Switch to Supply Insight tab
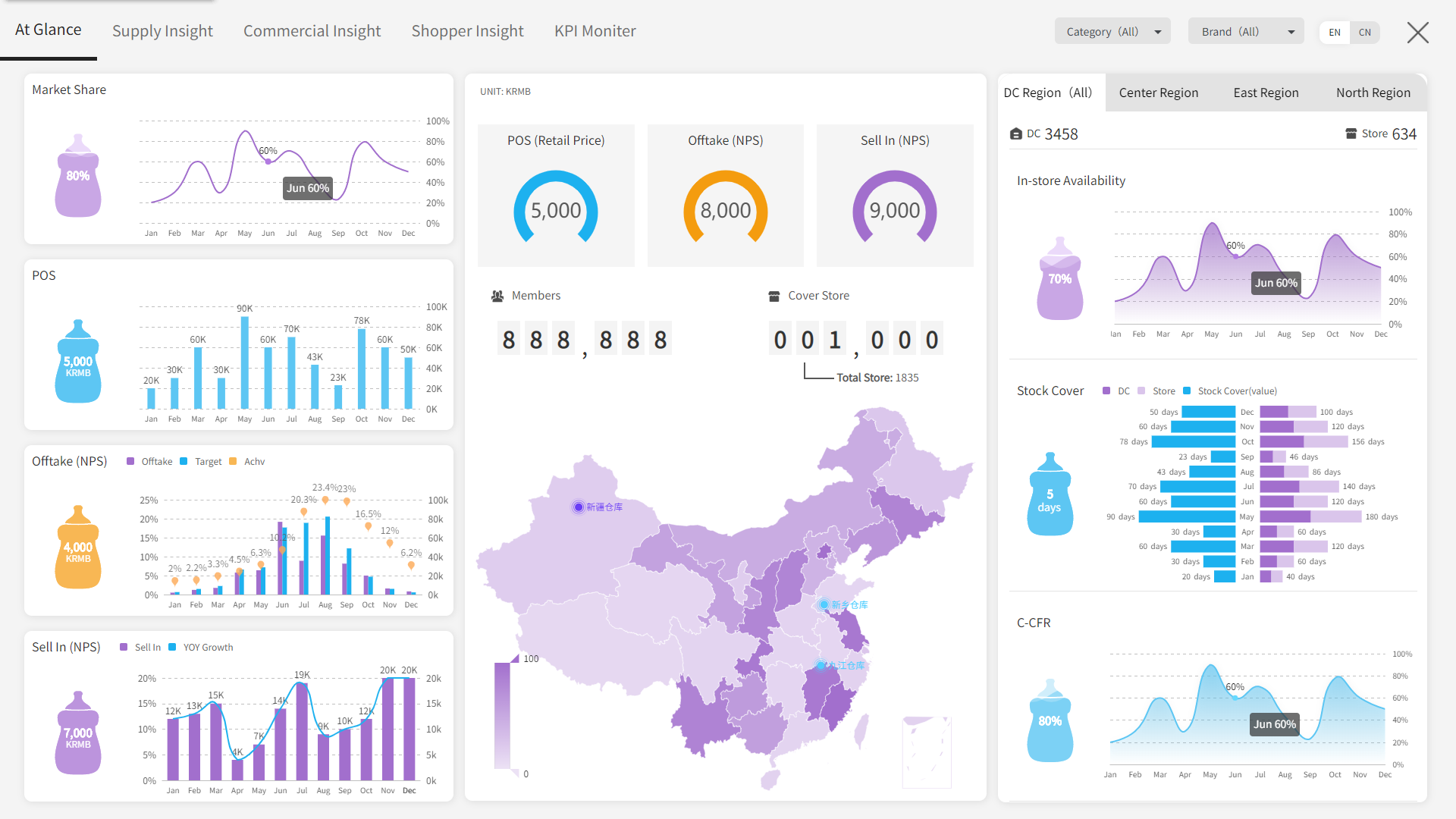Viewport: 1456px width, 819px height. pyautogui.click(x=162, y=31)
